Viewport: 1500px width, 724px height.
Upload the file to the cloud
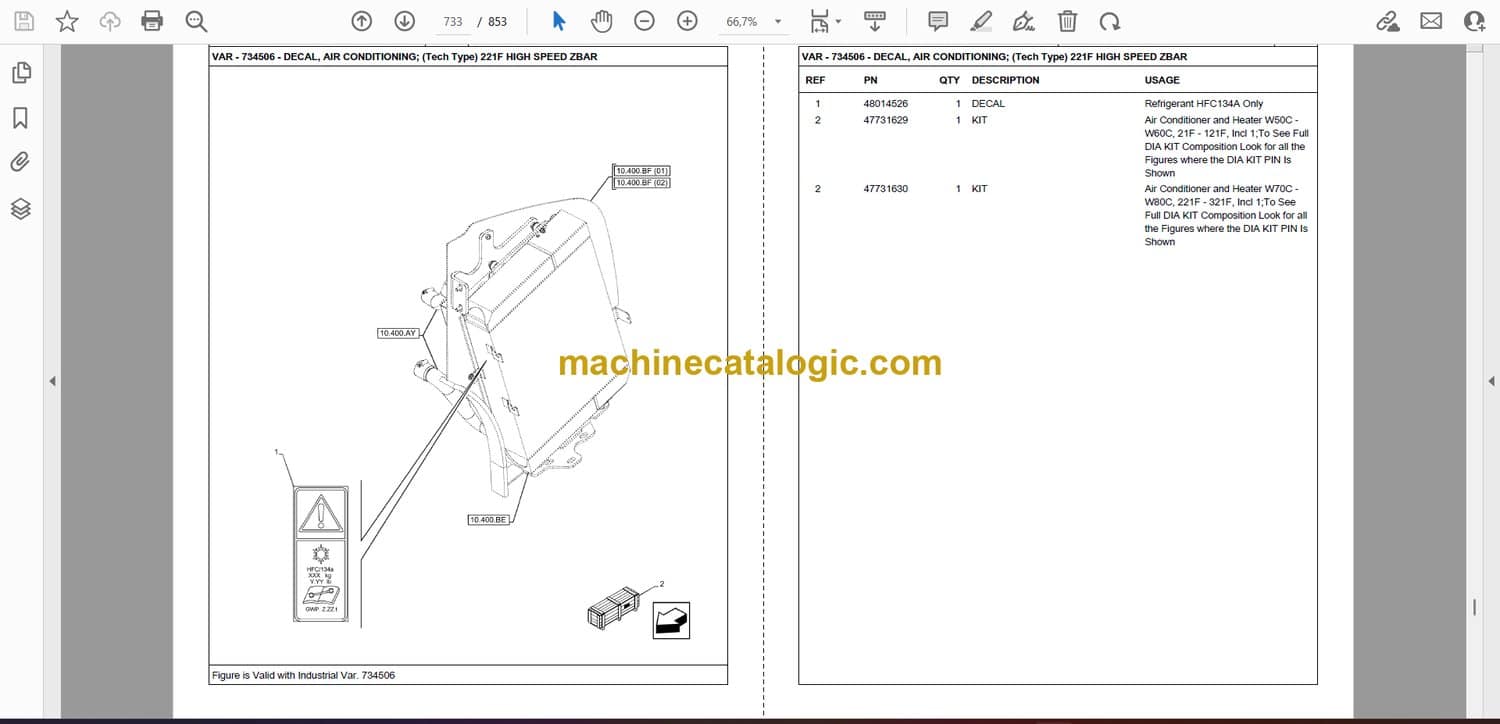click(110, 21)
